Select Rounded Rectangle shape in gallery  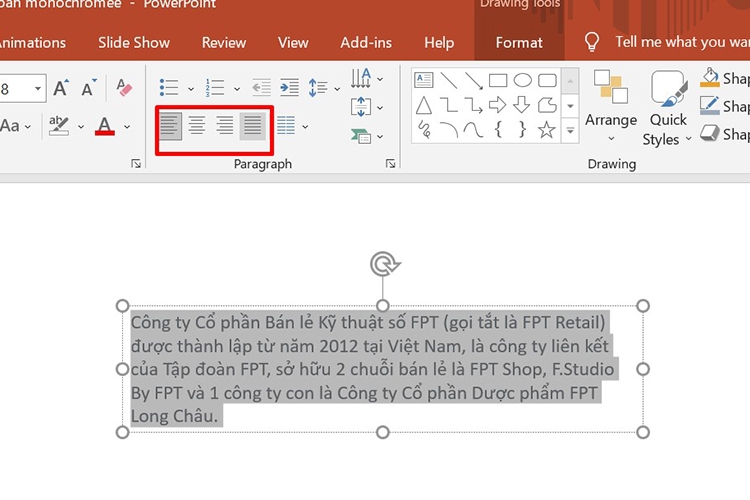click(547, 80)
